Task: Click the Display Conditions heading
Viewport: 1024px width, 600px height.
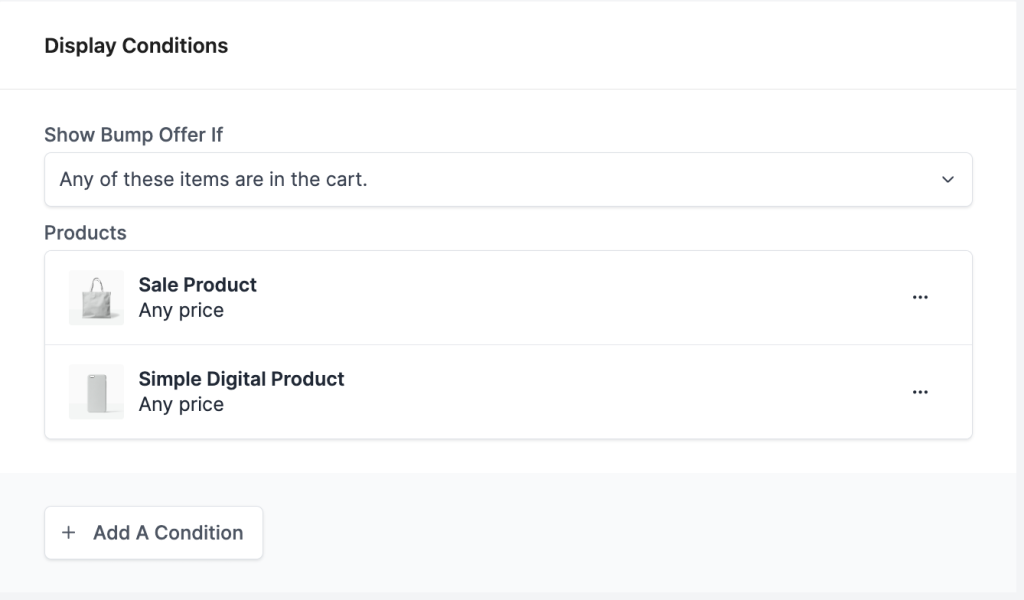Action: pyautogui.click(x=136, y=46)
